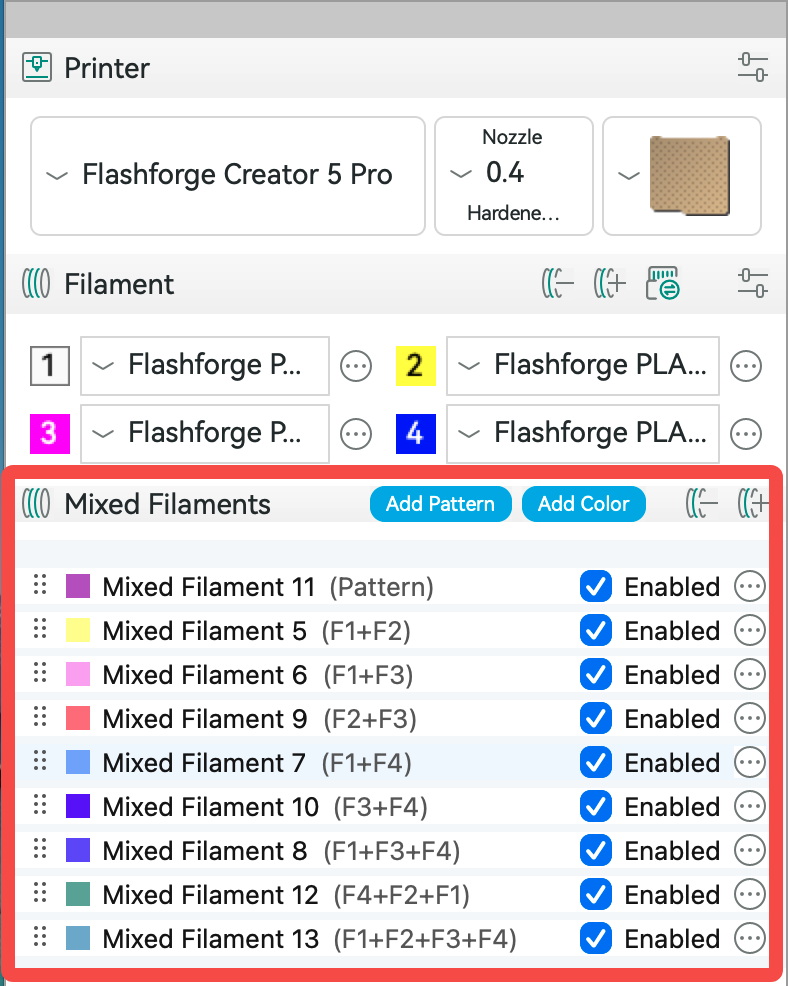
Task: Open filament 4 Flashforge PLA dropdown
Action: pyautogui.click(x=583, y=433)
